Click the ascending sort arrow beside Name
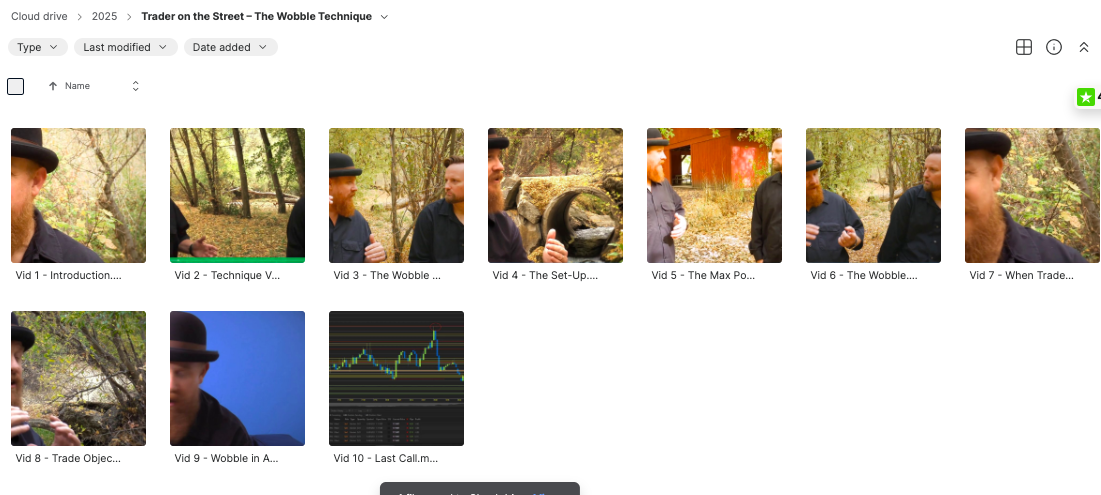Image resolution: width=1101 pixels, height=495 pixels. coord(53,86)
